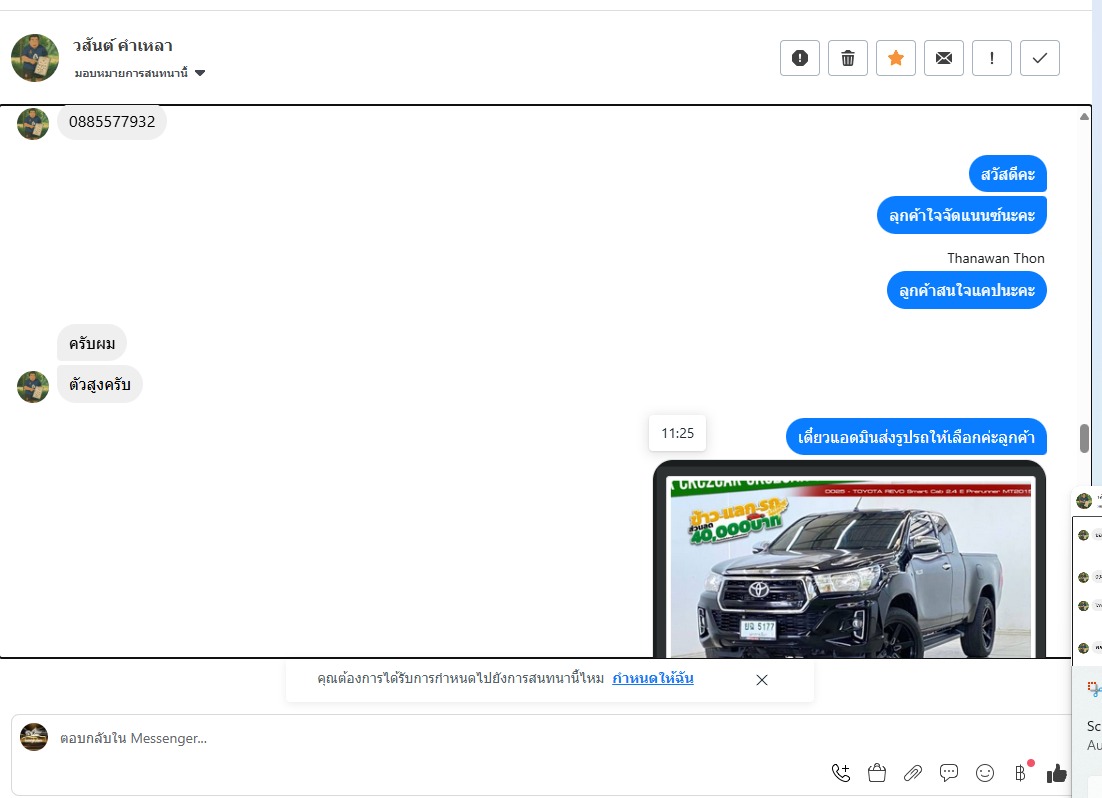Mark conversation unread with envelope icon
Image resolution: width=1102 pixels, height=798 pixels.
pyautogui.click(x=944, y=58)
